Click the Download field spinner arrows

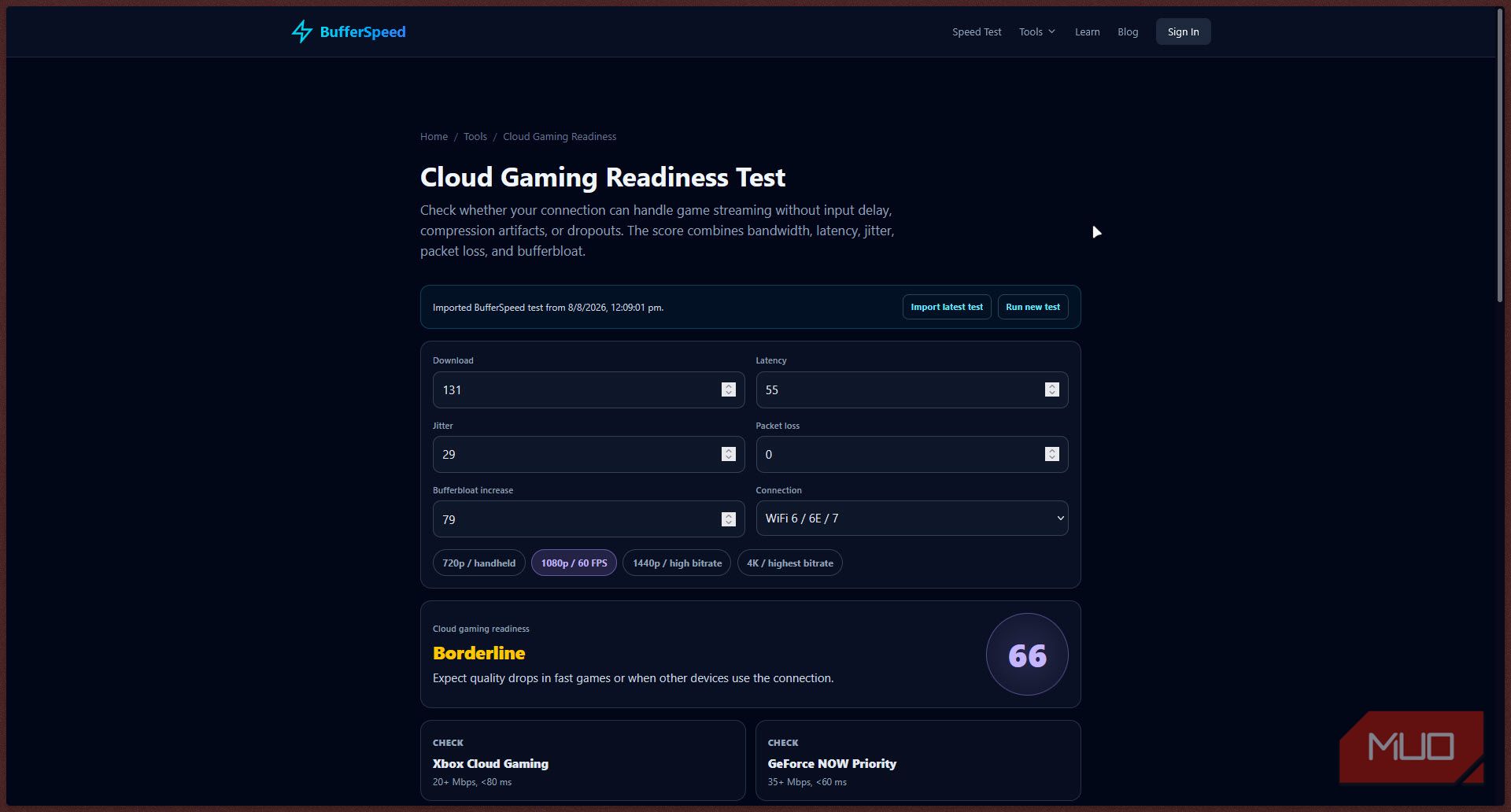[729, 389]
